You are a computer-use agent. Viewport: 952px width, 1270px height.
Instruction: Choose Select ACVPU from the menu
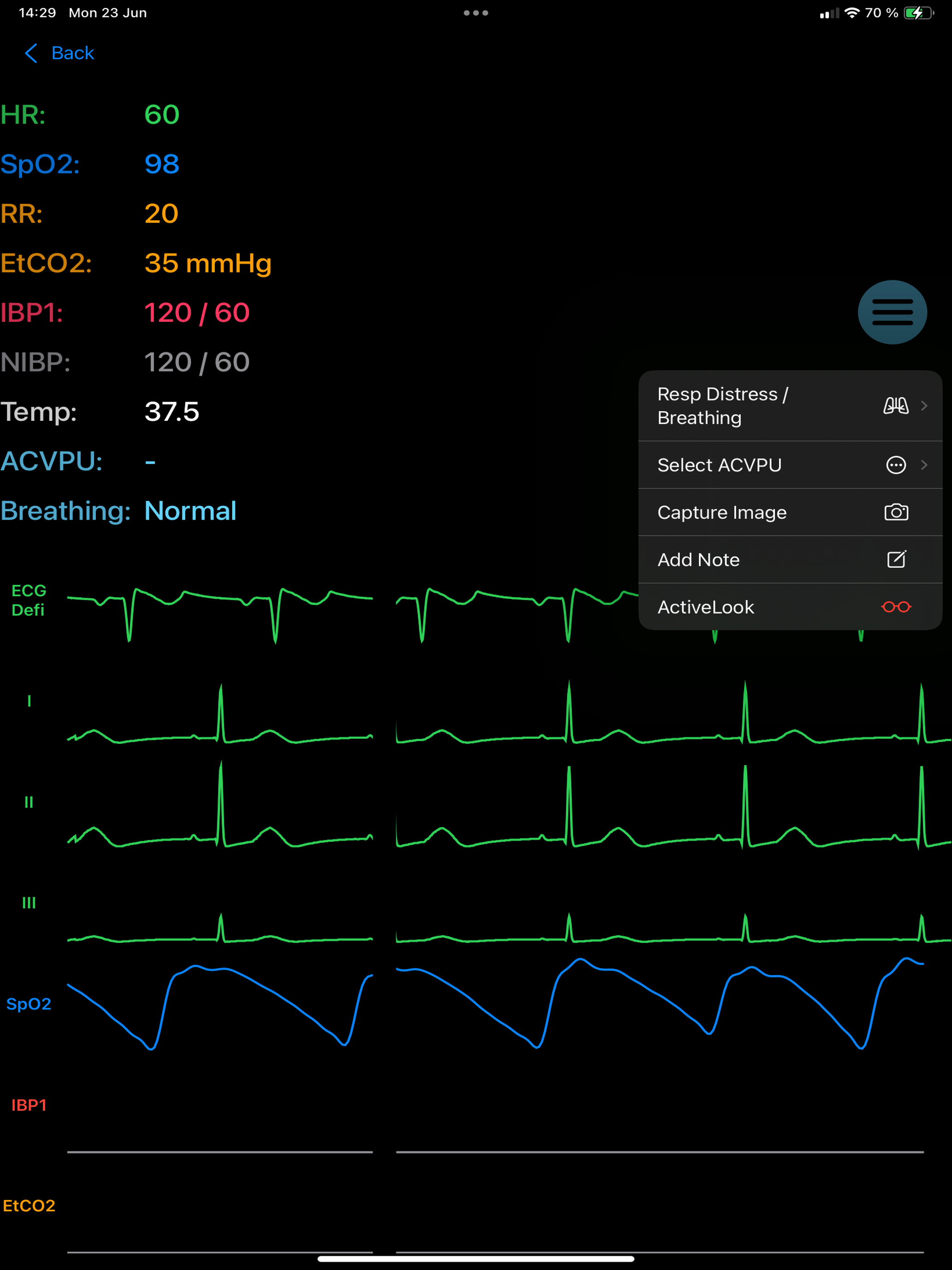[790, 465]
